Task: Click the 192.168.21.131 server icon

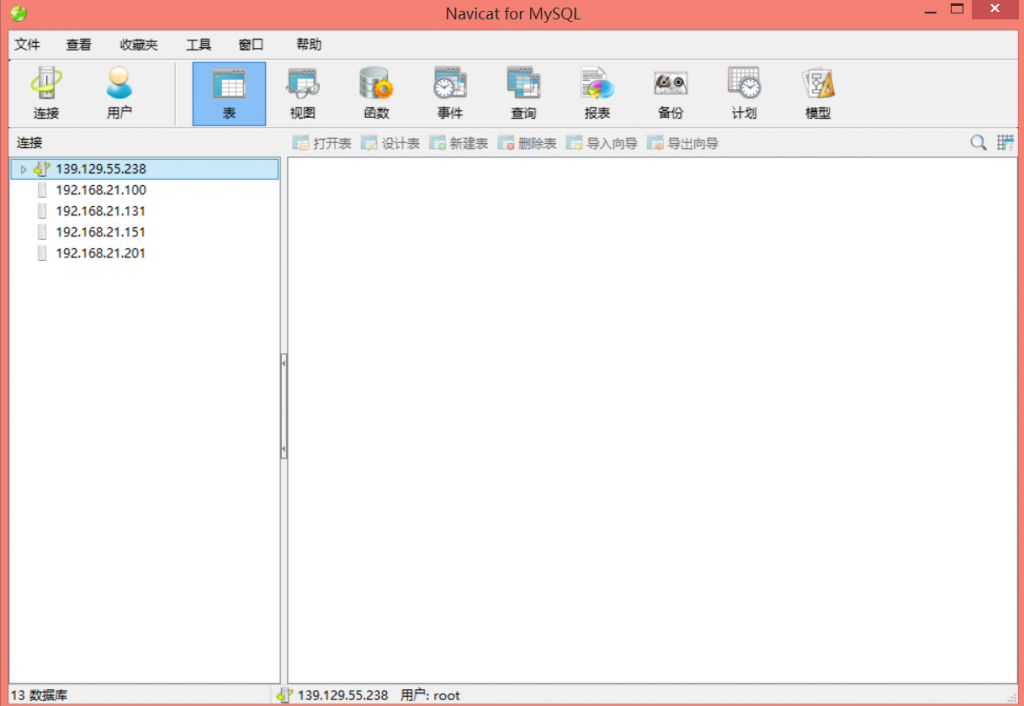Action: point(42,211)
